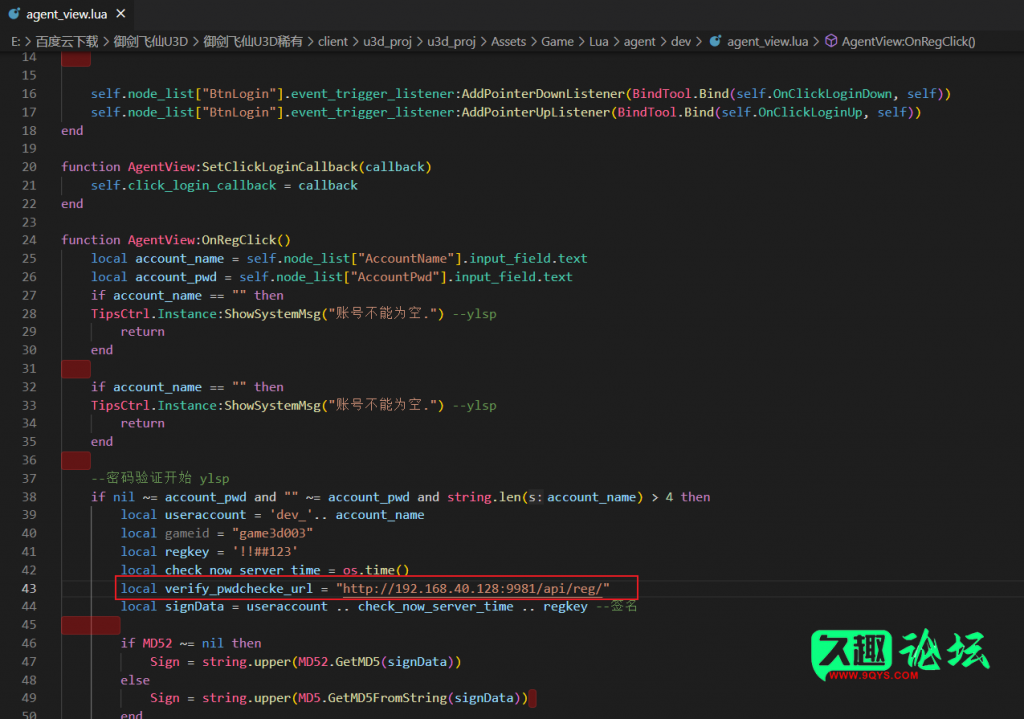This screenshot has height=719, width=1024.
Task: Expand the 御剑飞仙U3D稀有 breadcrumb folder
Action: tap(251, 42)
